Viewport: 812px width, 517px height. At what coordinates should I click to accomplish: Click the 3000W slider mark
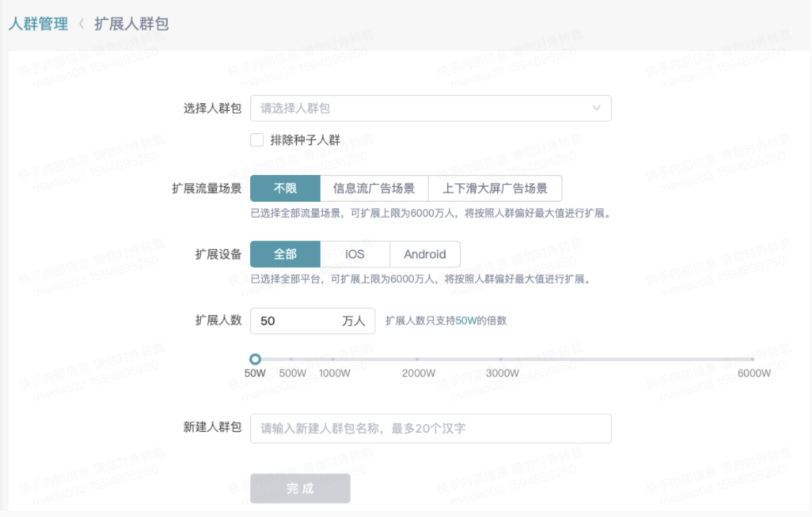click(x=501, y=359)
